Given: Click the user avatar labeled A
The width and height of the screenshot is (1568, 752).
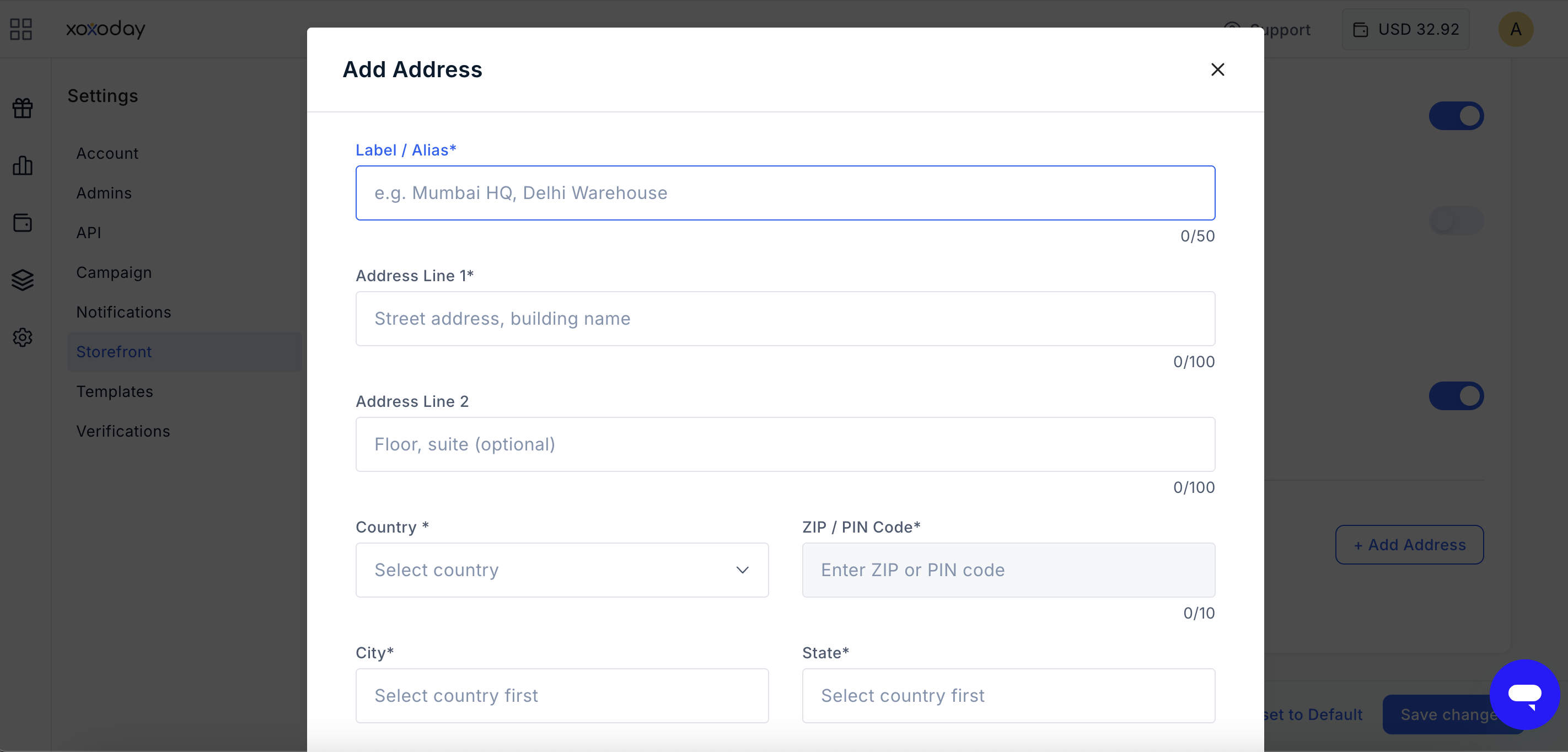Looking at the screenshot, I should click(x=1516, y=29).
